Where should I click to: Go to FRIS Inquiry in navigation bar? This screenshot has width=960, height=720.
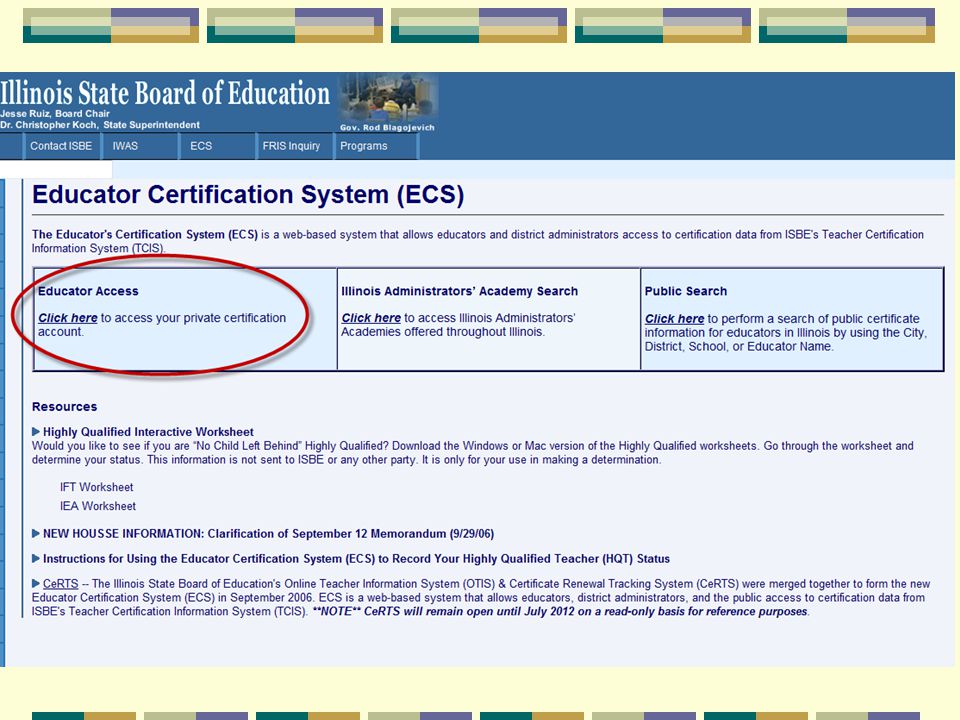point(291,146)
